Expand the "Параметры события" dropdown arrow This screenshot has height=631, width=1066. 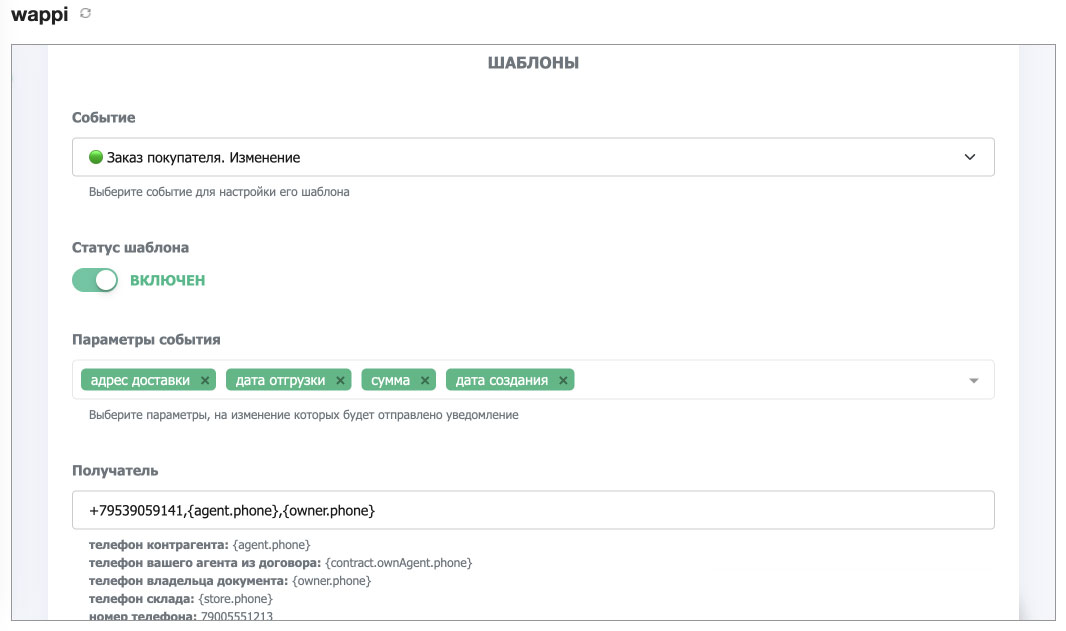pyautogui.click(x=974, y=380)
